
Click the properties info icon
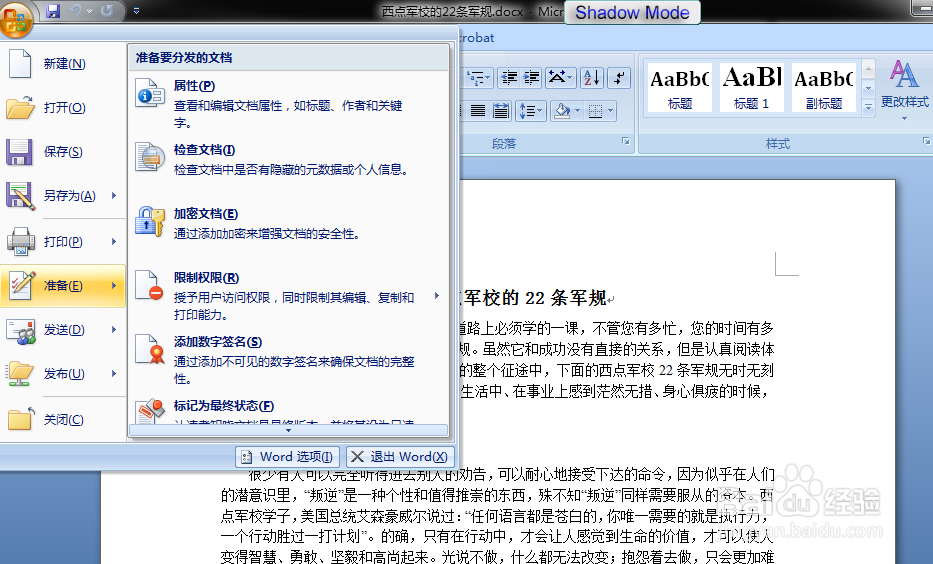click(x=149, y=93)
